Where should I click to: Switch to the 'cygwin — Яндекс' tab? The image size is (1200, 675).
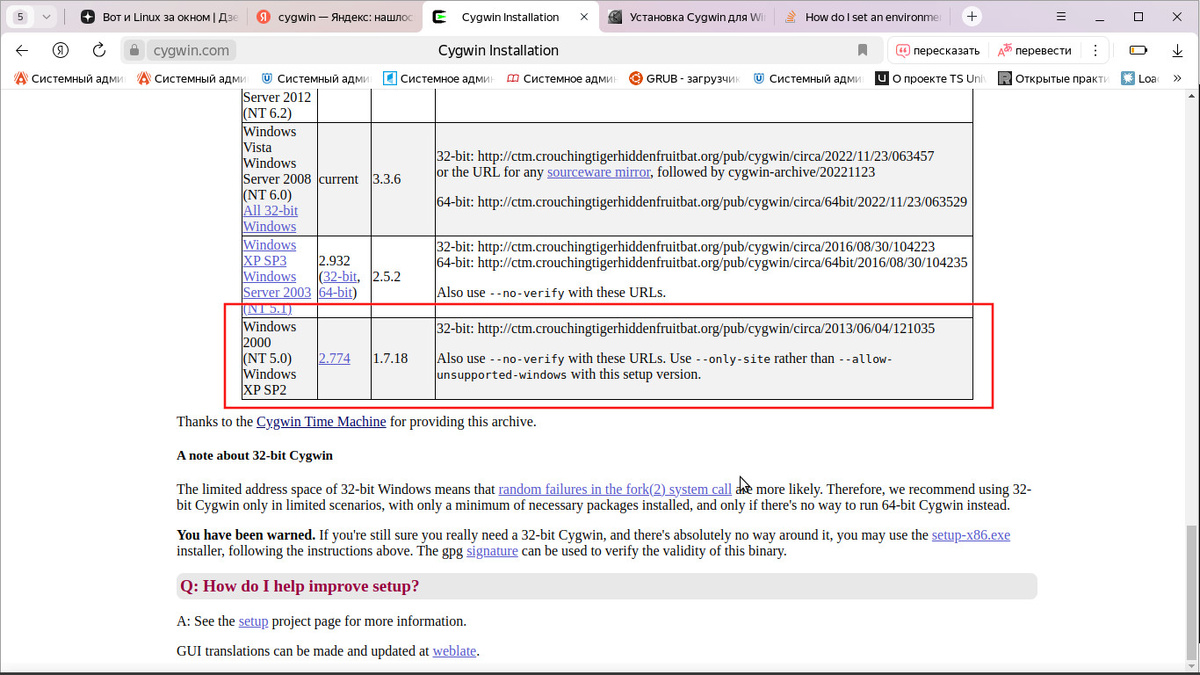tap(333, 17)
